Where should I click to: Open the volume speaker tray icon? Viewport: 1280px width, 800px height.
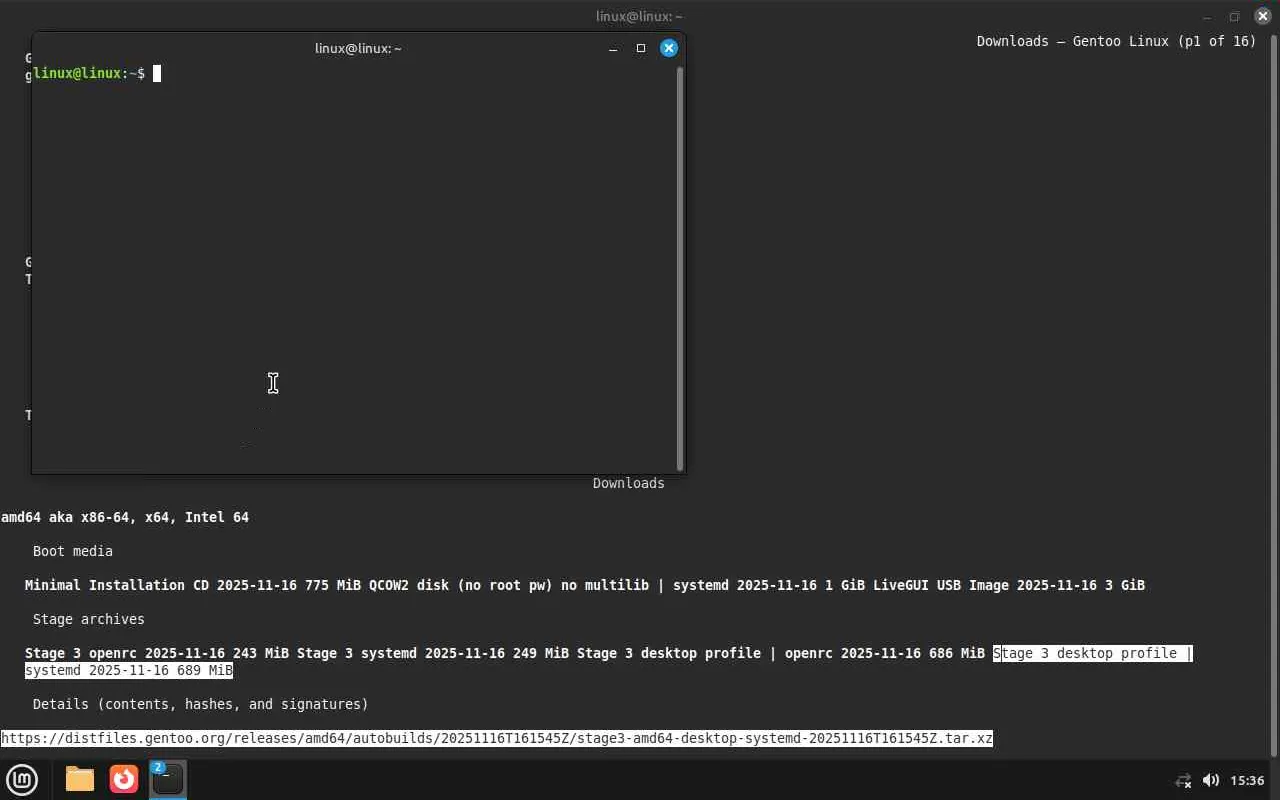(1211, 780)
